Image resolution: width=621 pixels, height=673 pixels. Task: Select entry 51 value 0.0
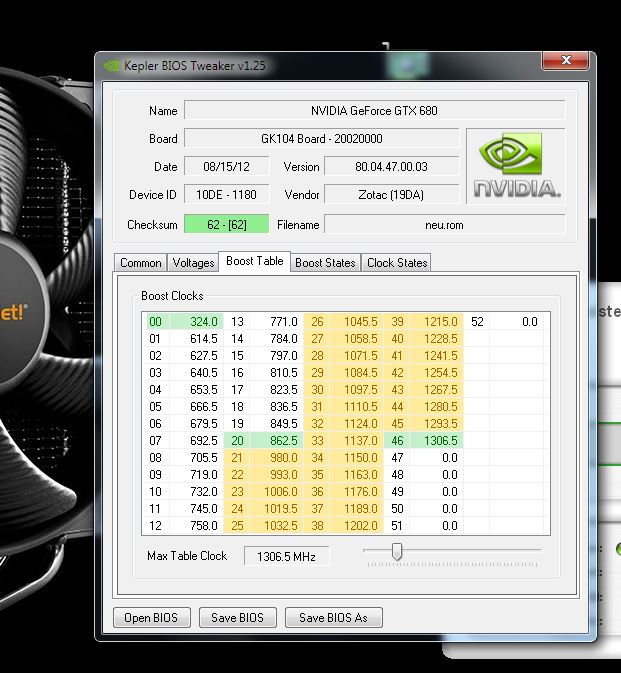tap(437, 525)
